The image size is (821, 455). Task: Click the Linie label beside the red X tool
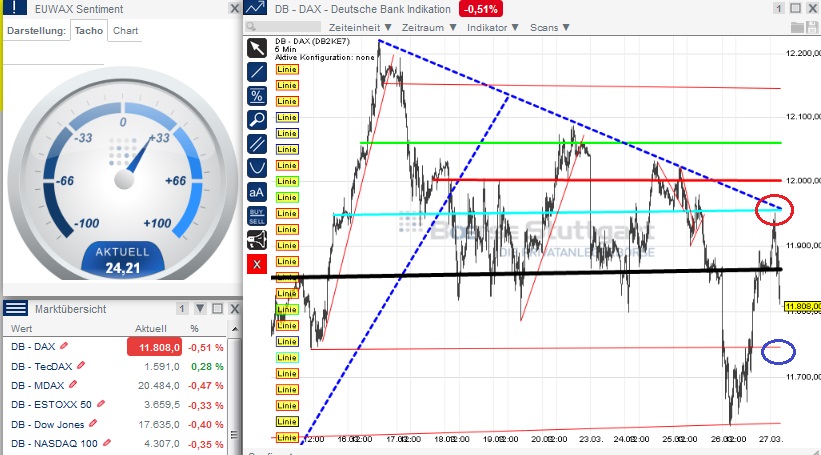click(287, 261)
